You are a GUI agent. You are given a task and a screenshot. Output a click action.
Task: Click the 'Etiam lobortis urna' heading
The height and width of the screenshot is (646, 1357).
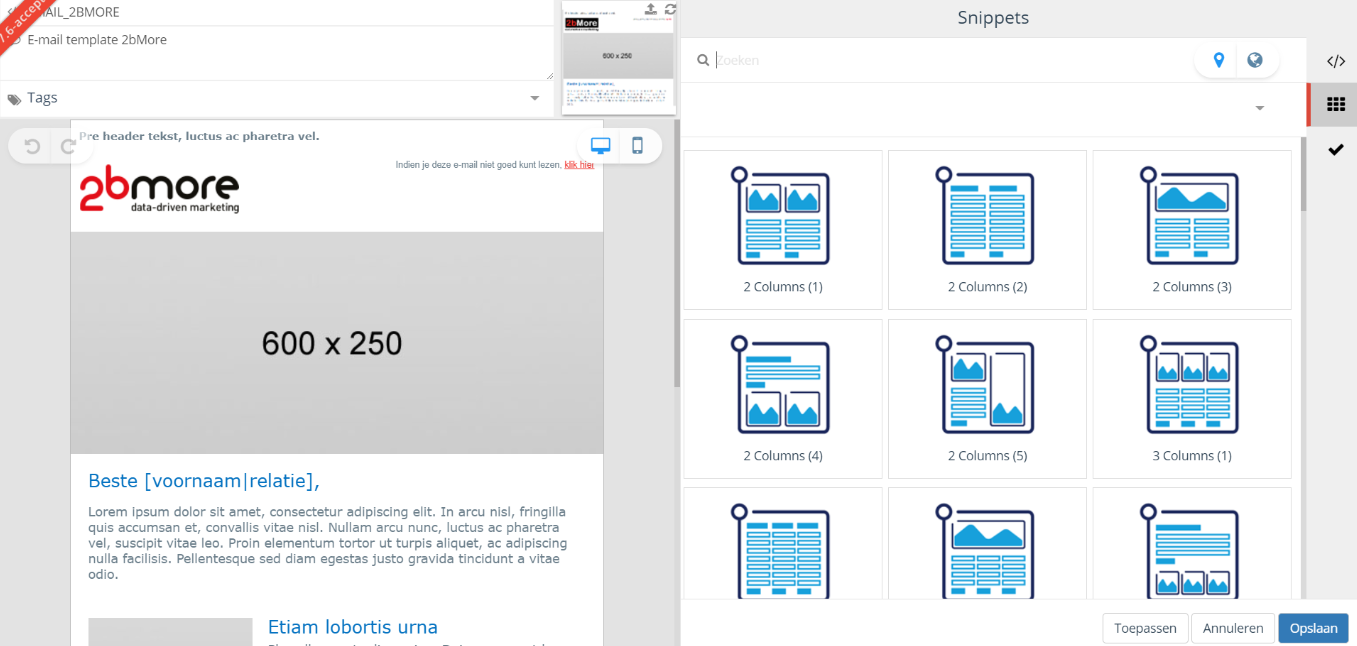(x=353, y=627)
